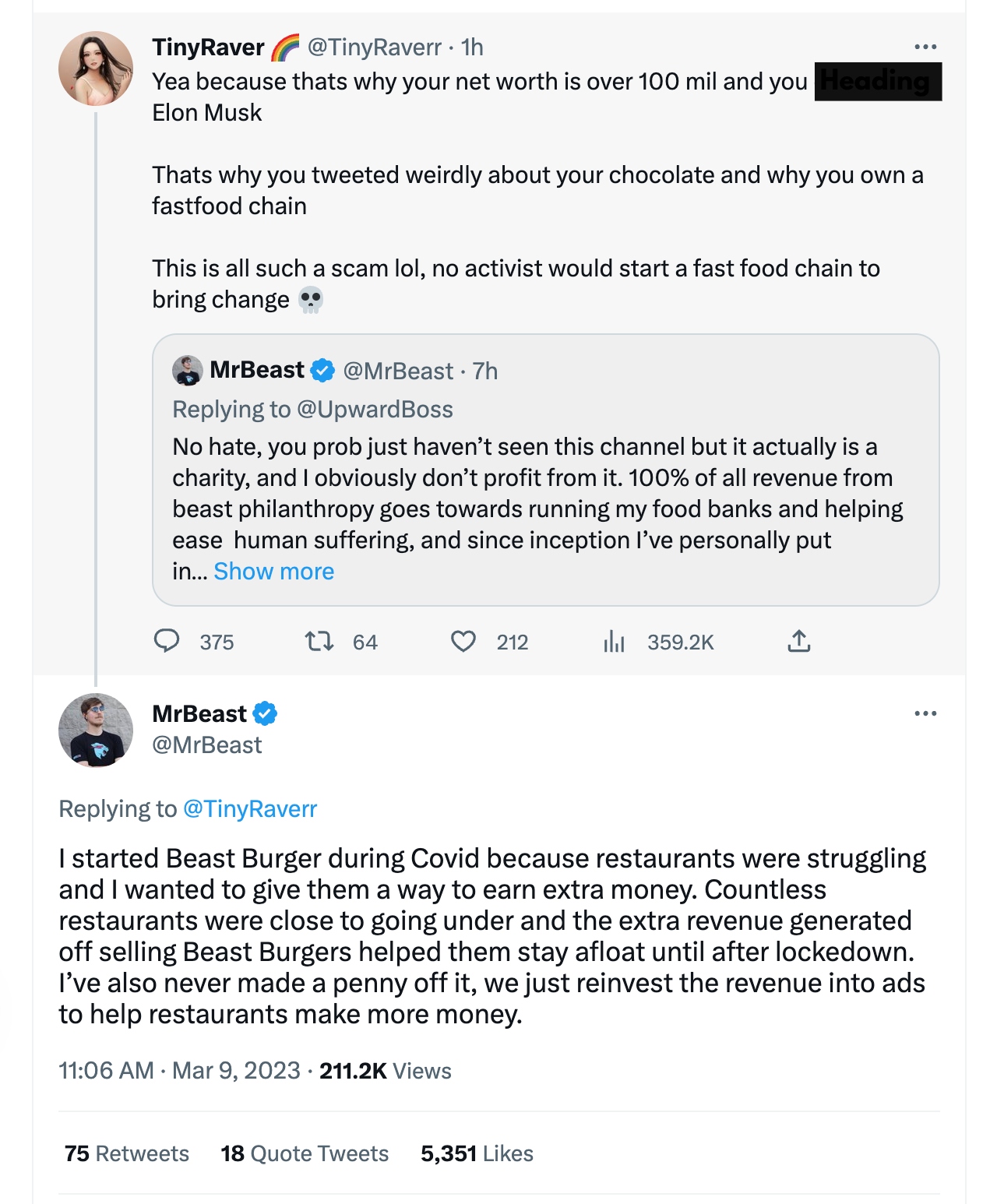The width and height of the screenshot is (997, 1204).
Task: Click the 11:06 AM Mar 9, 2023 timestamp
Action: (x=179, y=1070)
